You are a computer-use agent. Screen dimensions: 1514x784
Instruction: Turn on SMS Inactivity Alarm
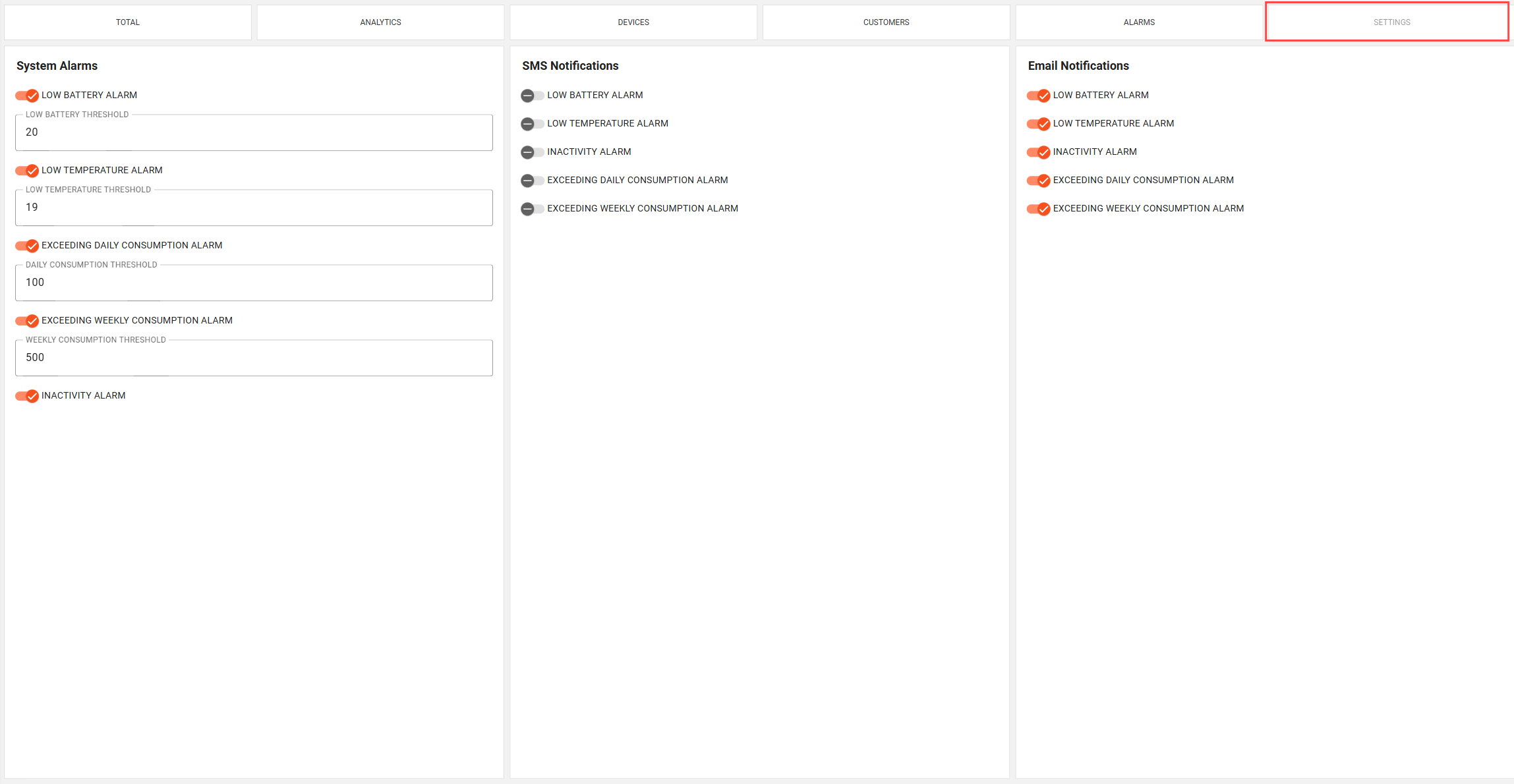tap(532, 152)
